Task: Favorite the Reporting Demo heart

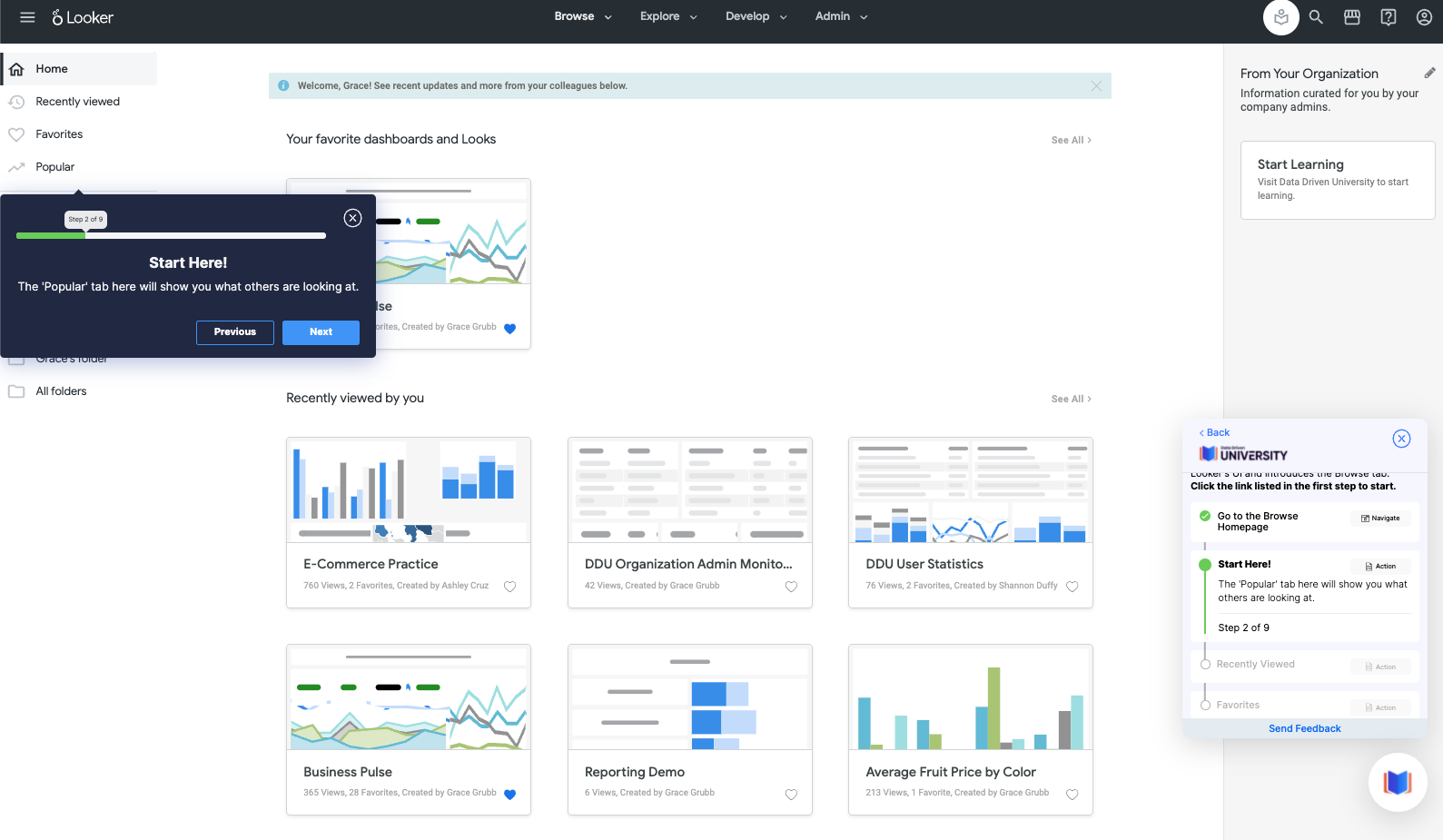Action: coord(791,795)
